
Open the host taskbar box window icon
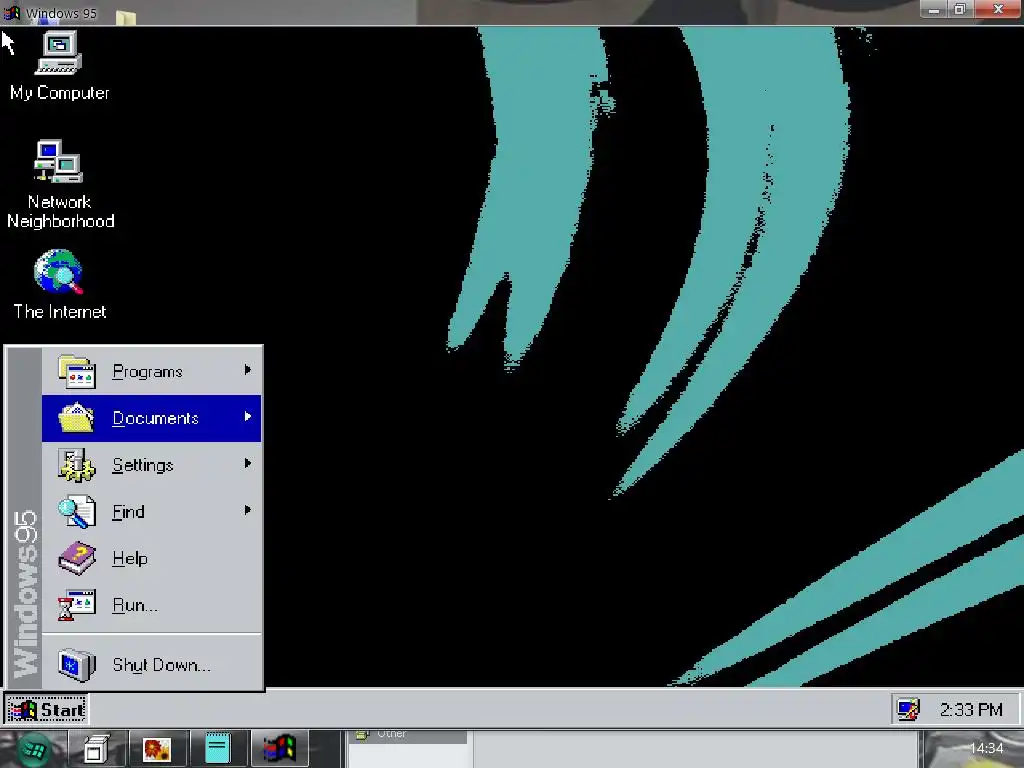95,750
